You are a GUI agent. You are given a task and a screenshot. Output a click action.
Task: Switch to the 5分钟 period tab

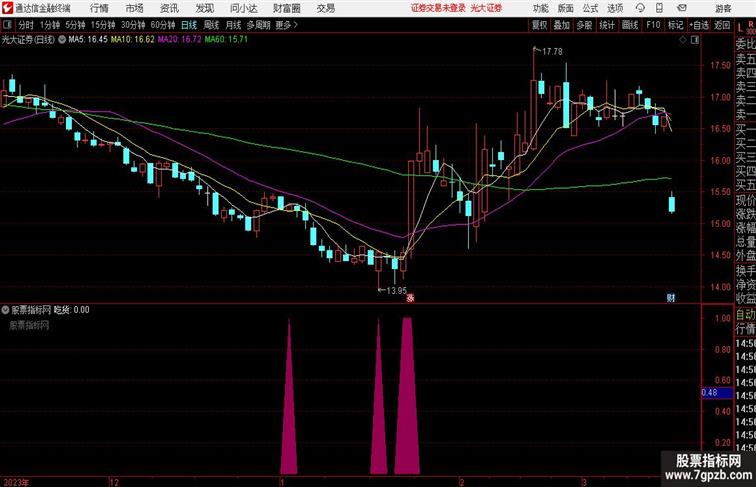75,25
